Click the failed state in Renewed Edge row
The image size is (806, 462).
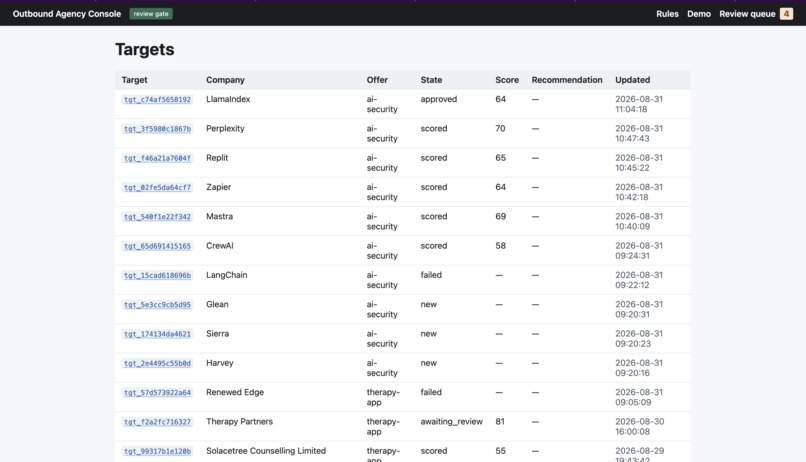coord(431,392)
